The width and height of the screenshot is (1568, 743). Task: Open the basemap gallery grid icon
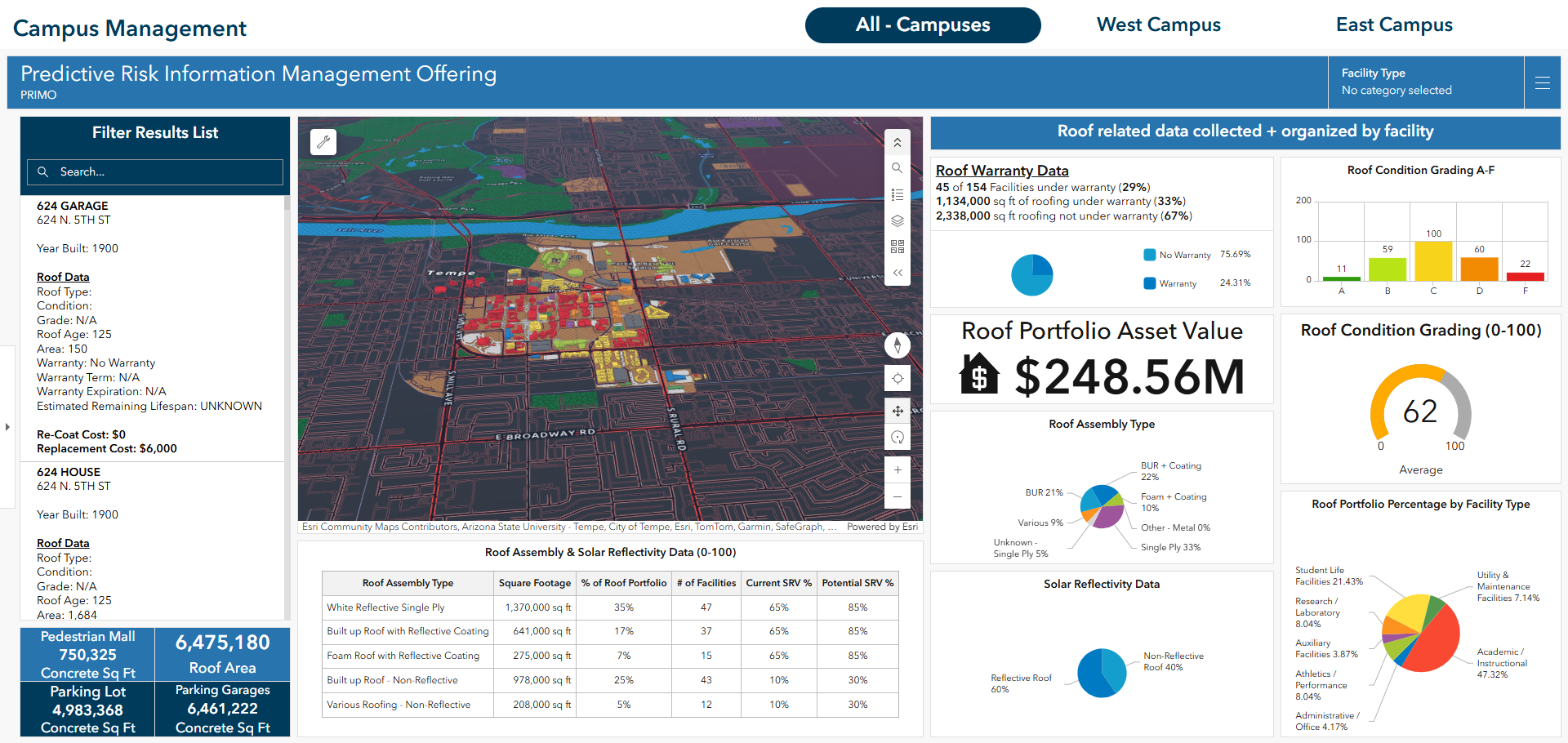pos(897,246)
